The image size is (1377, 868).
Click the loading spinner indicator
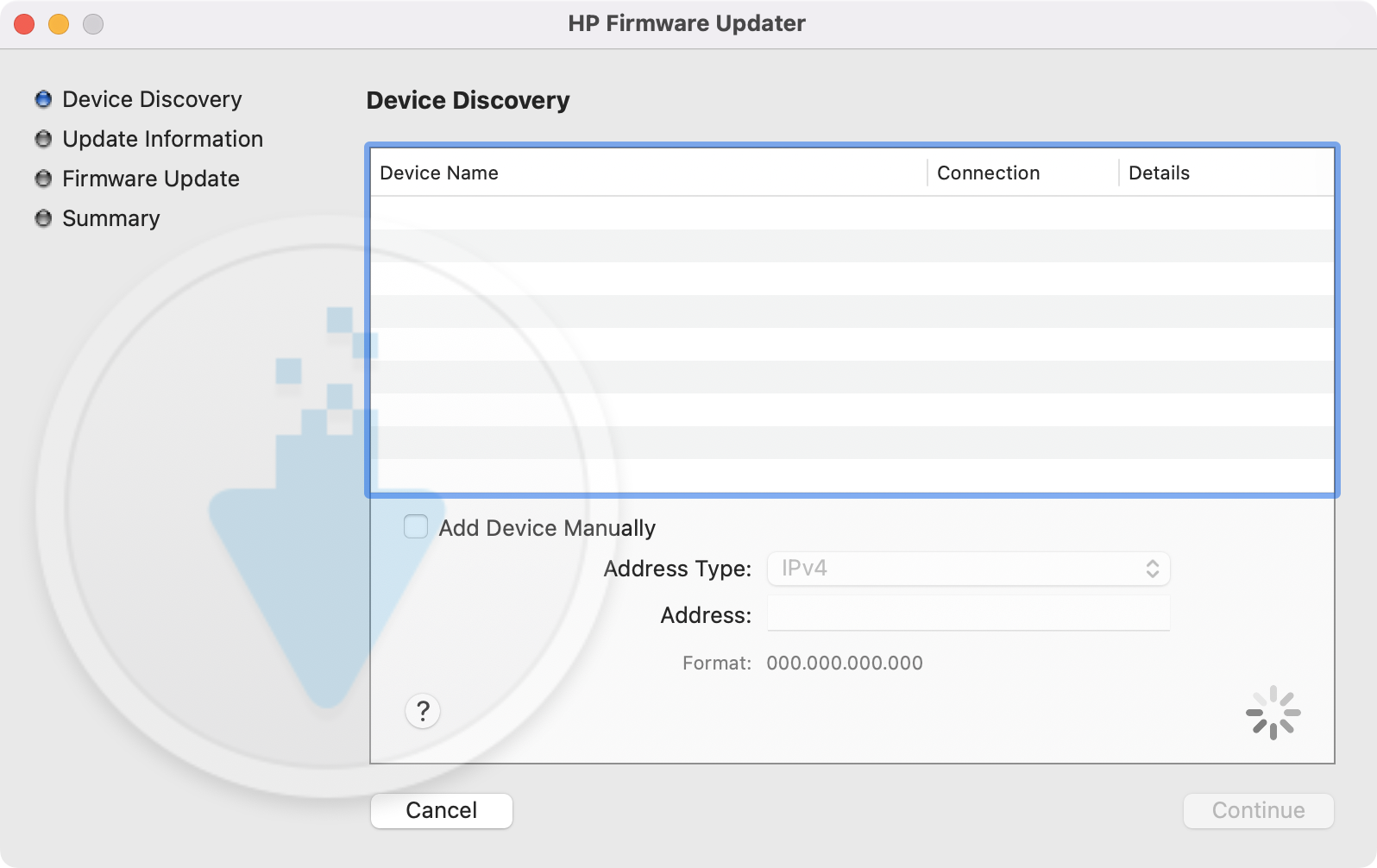pyautogui.click(x=1273, y=713)
